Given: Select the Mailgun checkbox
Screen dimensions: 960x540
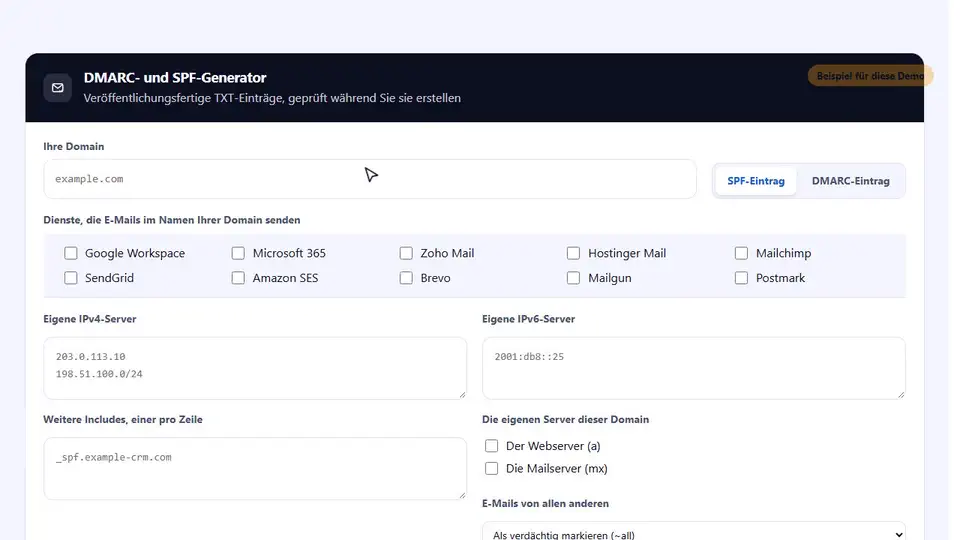Looking at the screenshot, I should pyautogui.click(x=573, y=278).
